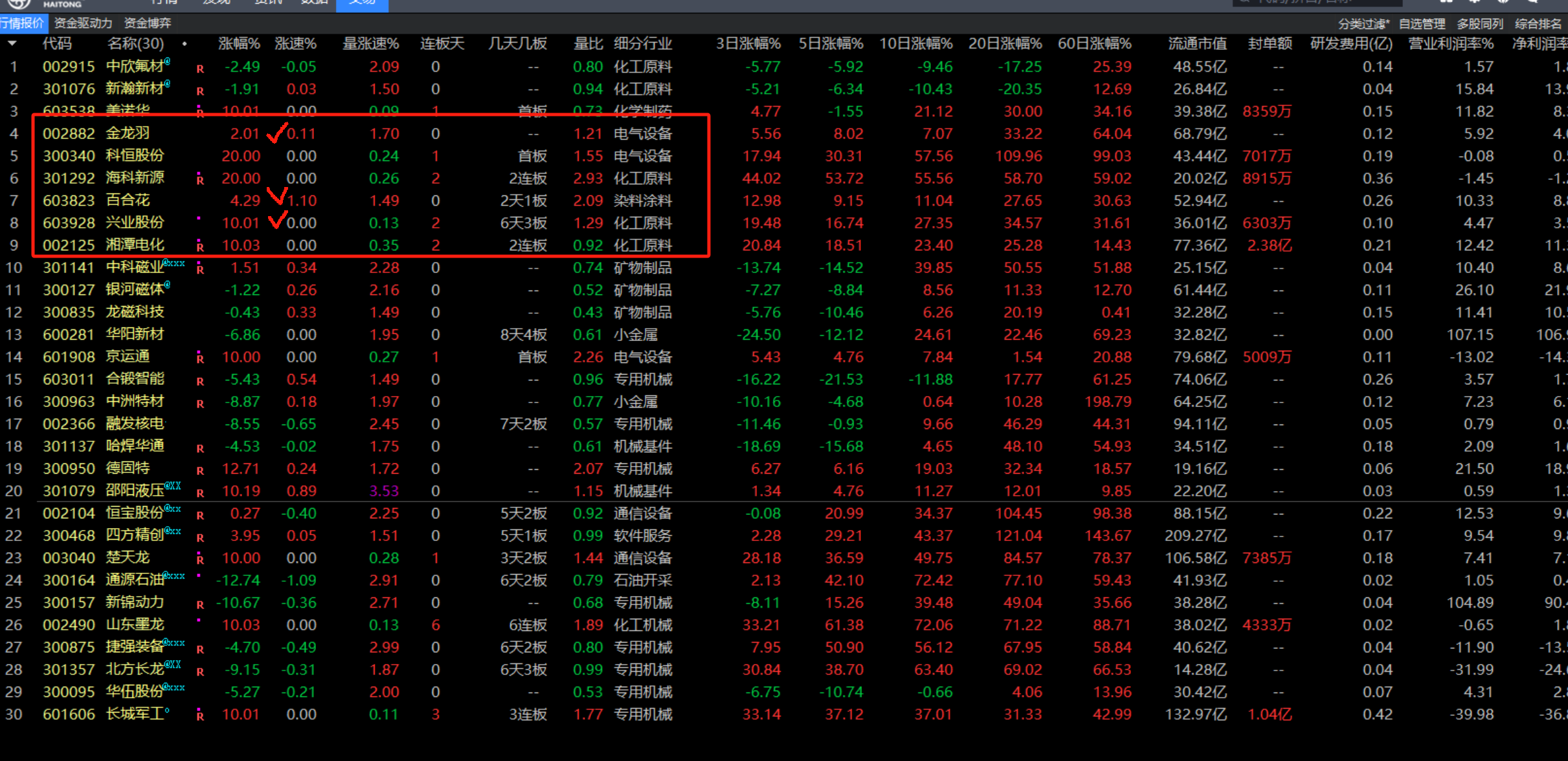Image resolution: width=1568 pixels, height=761 pixels.
Task: Click 山东墨龙's 6连板 cell
Action: tap(528, 625)
